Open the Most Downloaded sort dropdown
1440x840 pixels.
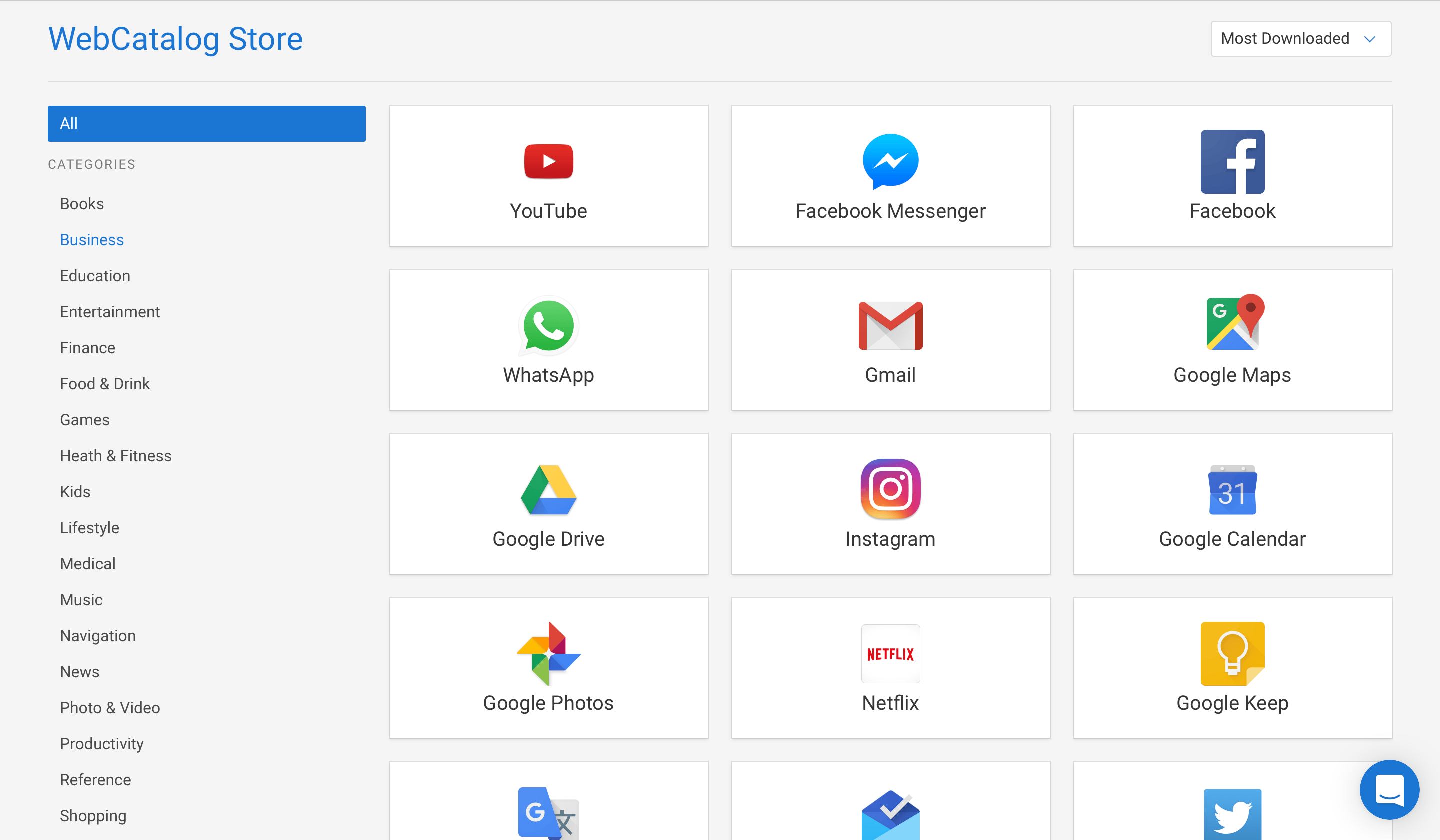tap(1300, 39)
